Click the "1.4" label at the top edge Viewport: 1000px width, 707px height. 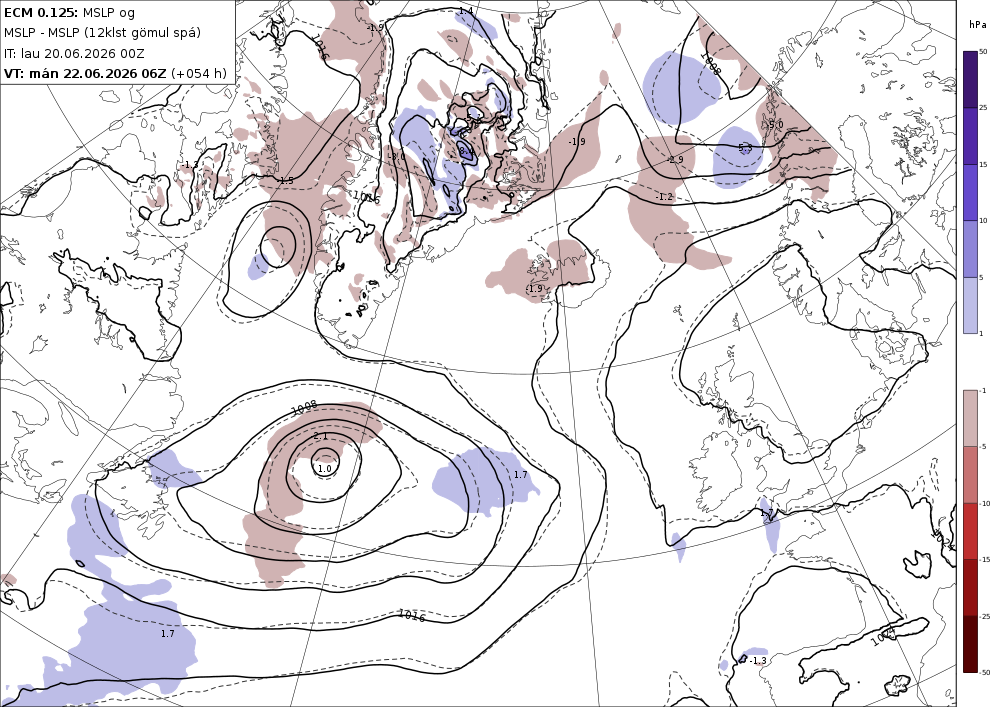pos(466,11)
